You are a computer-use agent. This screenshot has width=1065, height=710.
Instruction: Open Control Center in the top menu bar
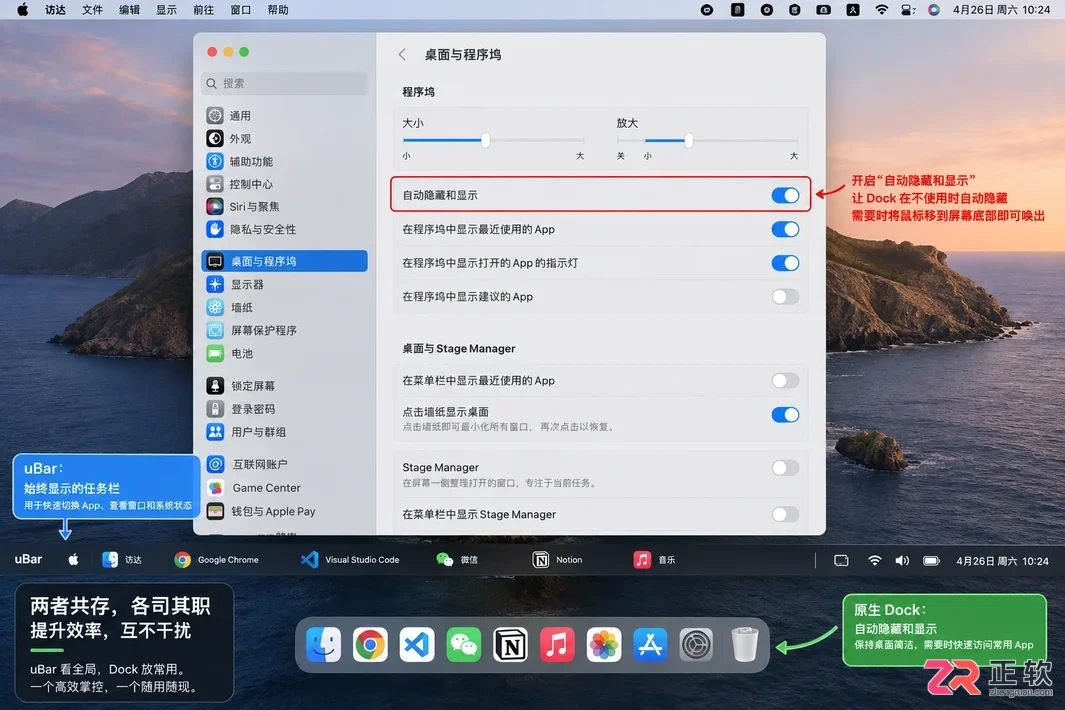point(907,10)
